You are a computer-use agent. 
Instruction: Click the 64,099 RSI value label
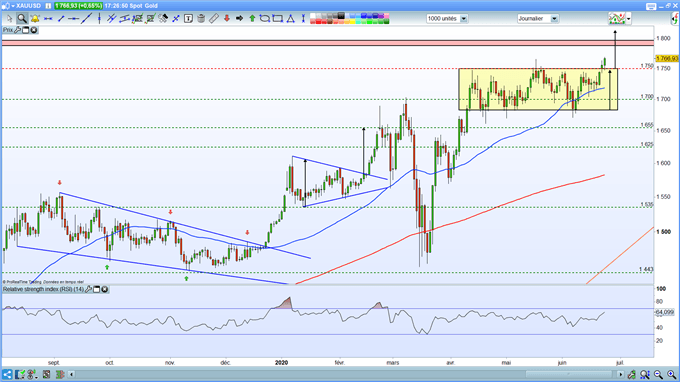[664, 312]
